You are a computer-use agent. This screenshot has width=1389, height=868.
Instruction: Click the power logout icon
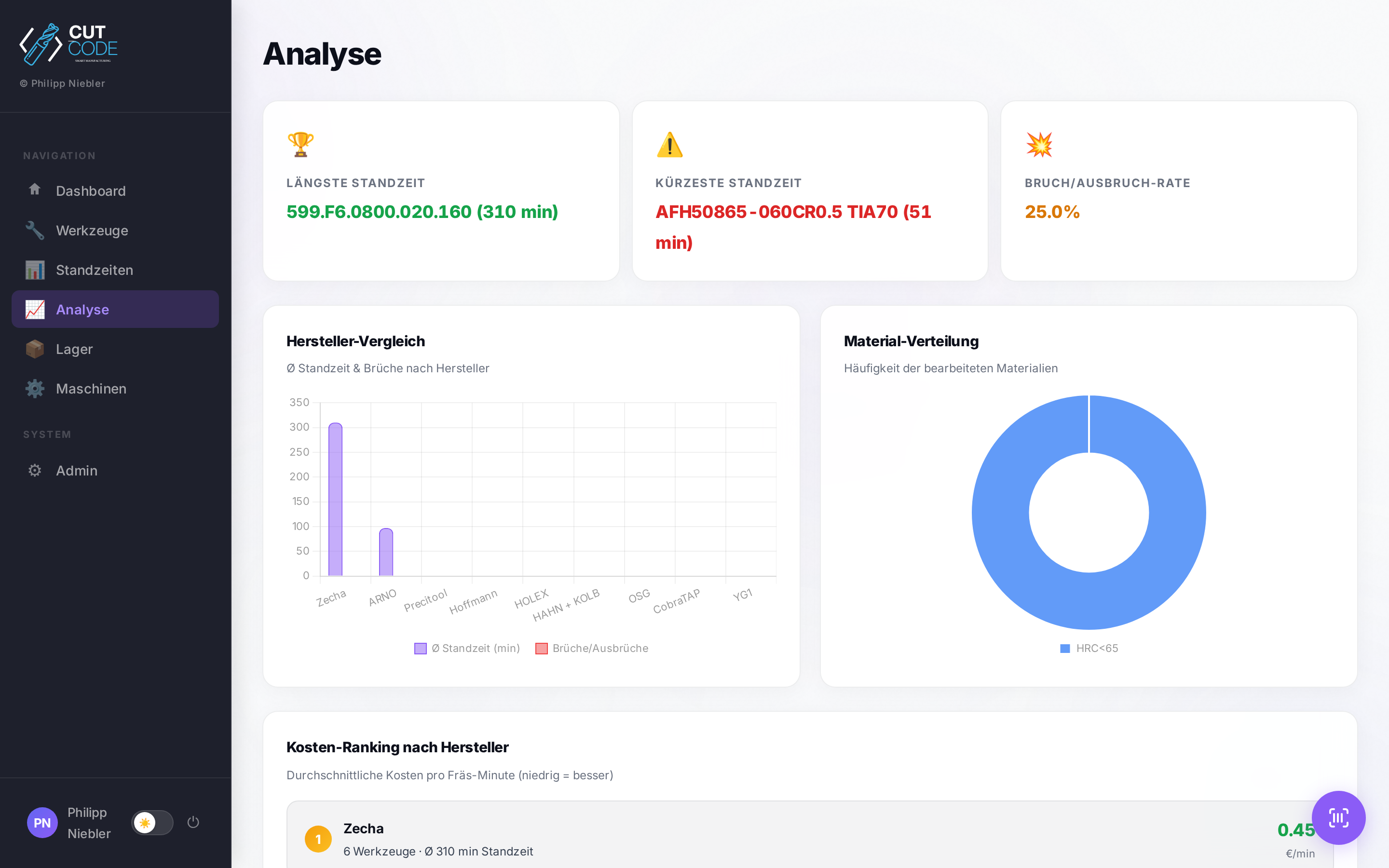point(193,822)
